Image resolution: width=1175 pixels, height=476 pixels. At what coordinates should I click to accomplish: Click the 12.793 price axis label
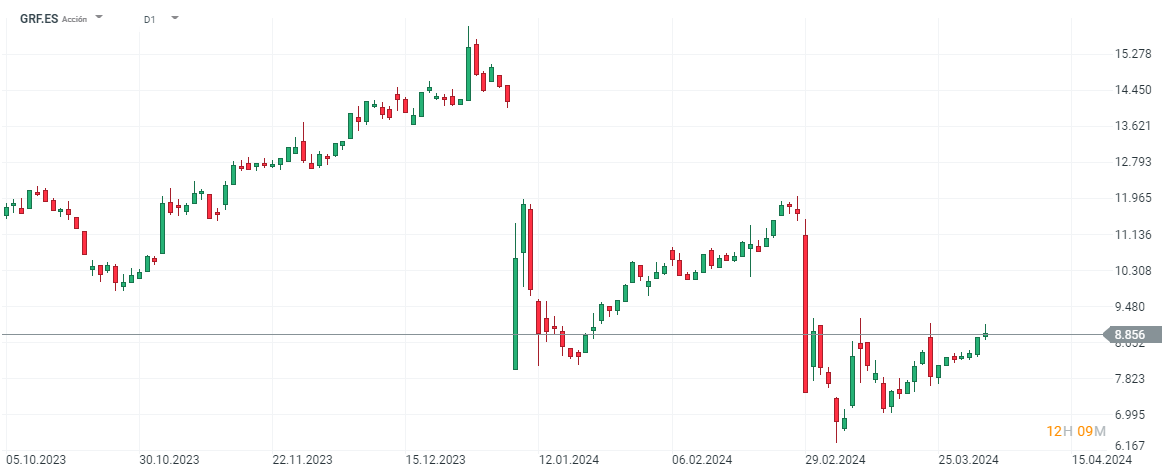1135,162
